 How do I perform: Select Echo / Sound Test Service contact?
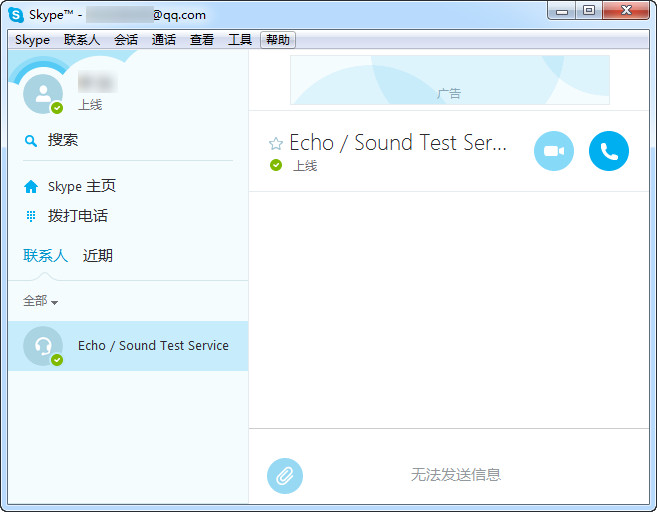128,346
